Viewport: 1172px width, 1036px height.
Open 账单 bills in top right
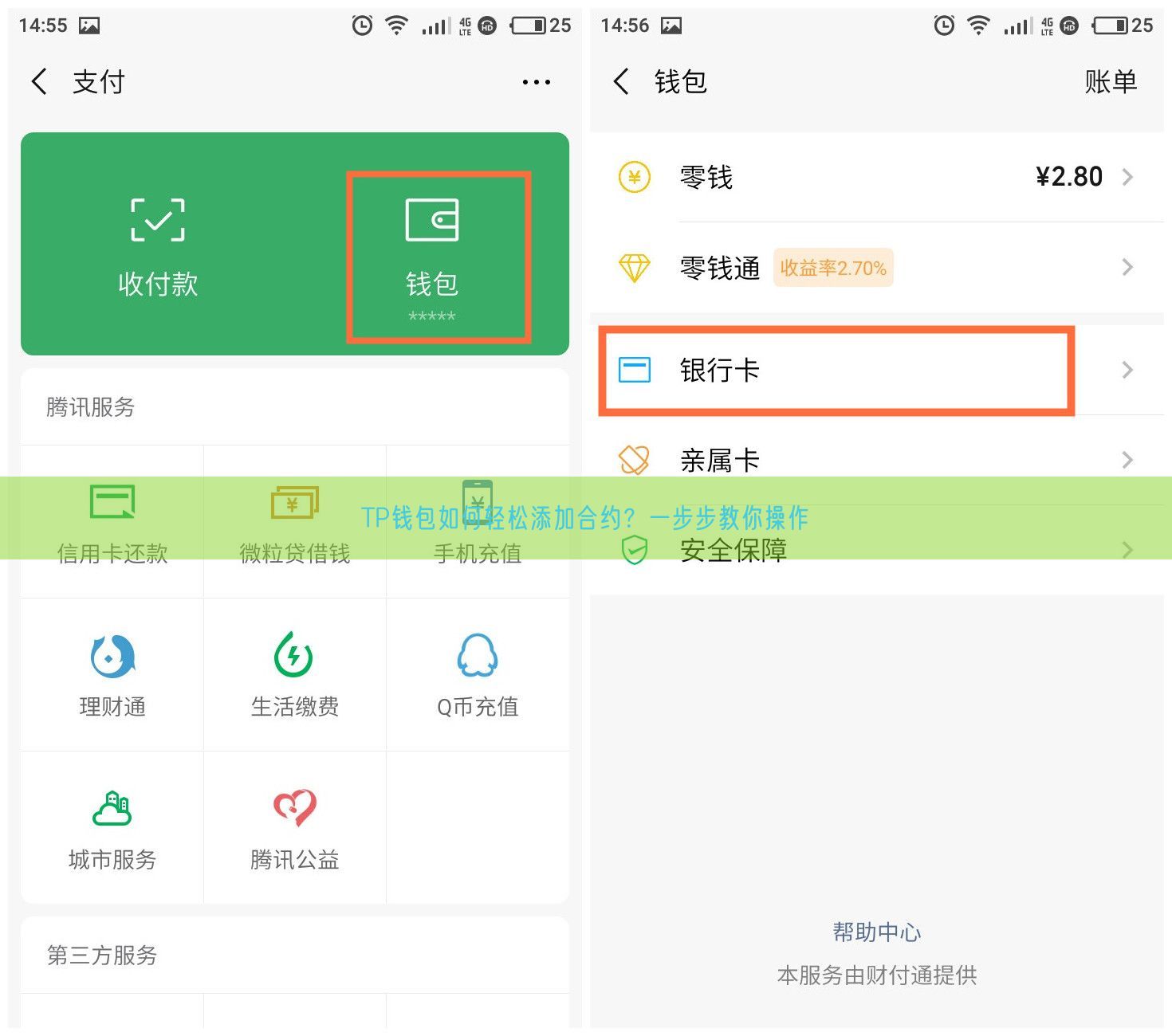(x=1111, y=81)
